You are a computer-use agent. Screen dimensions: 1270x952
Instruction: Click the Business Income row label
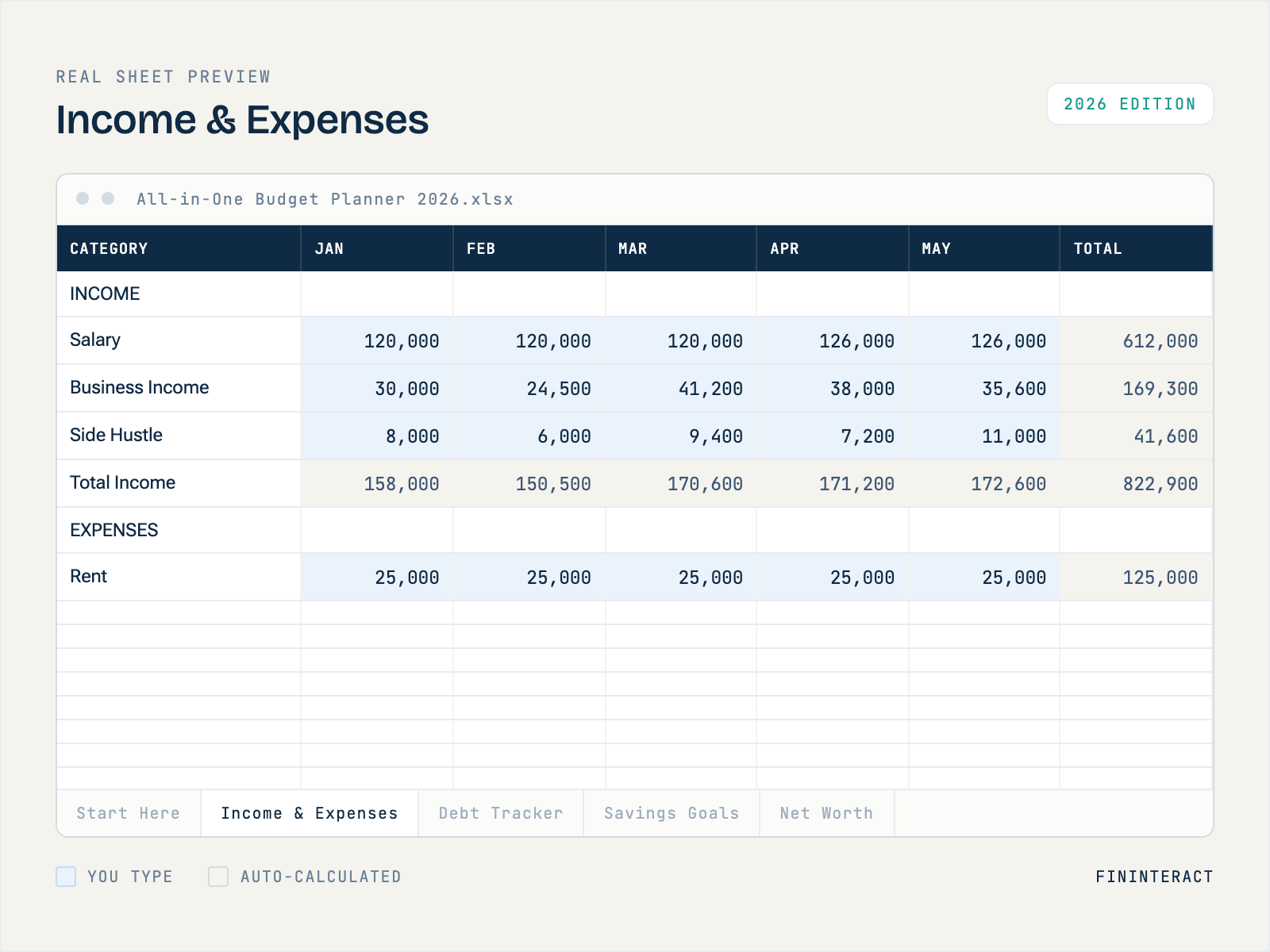(140, 387)
